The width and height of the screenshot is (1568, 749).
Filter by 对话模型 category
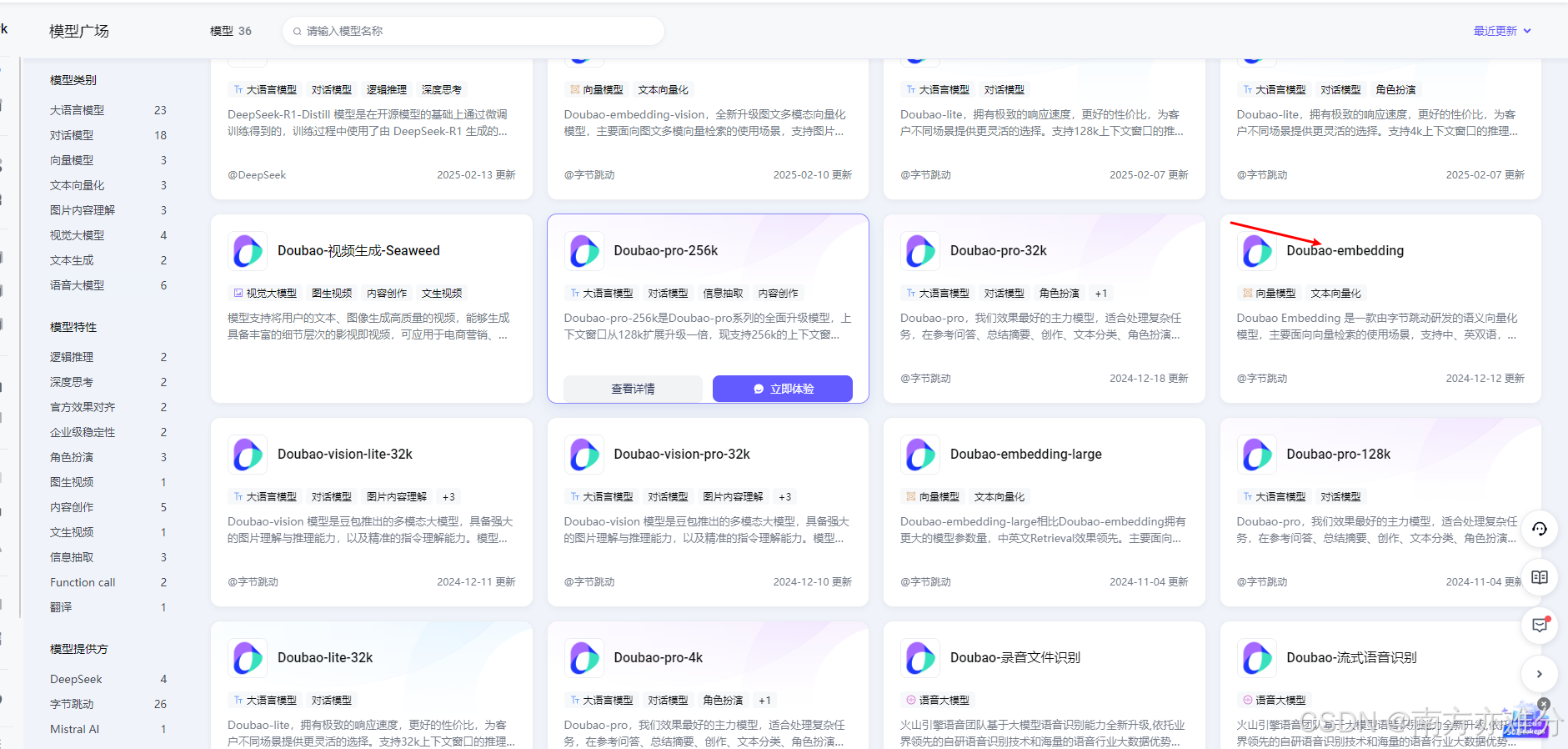(108, 135)
